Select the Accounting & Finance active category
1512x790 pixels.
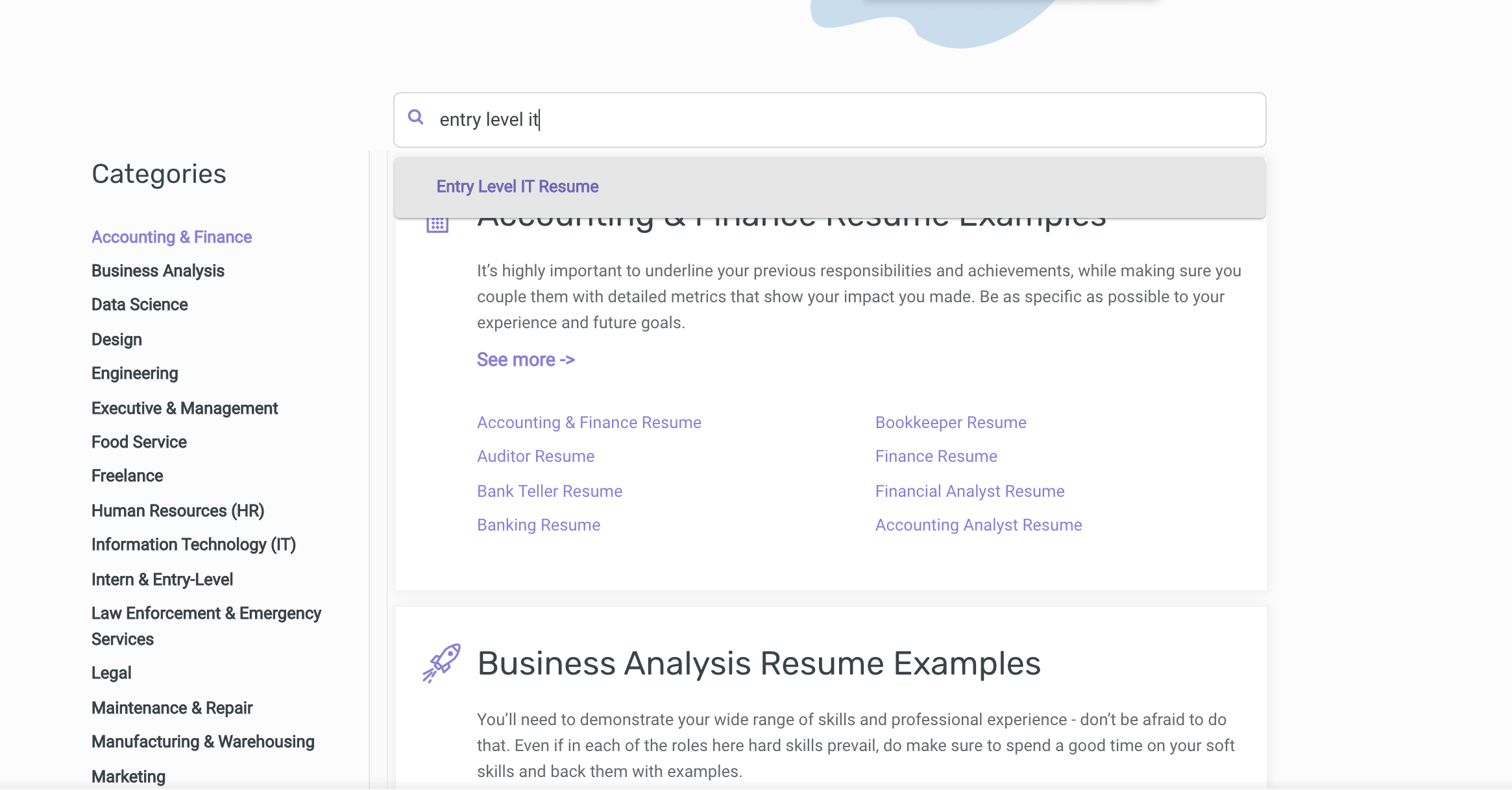coord(172,237)
